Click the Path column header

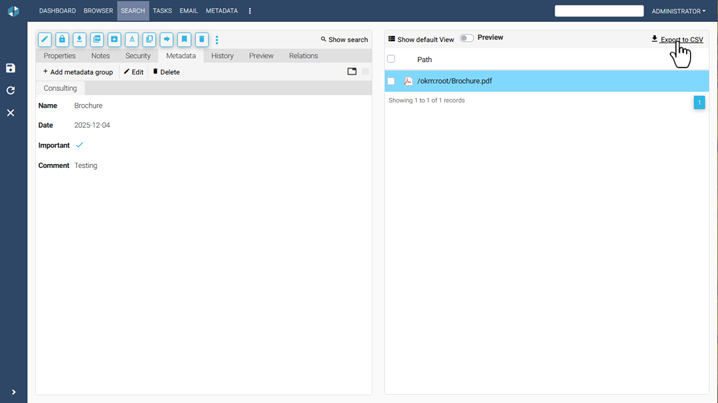click(424, 60)
